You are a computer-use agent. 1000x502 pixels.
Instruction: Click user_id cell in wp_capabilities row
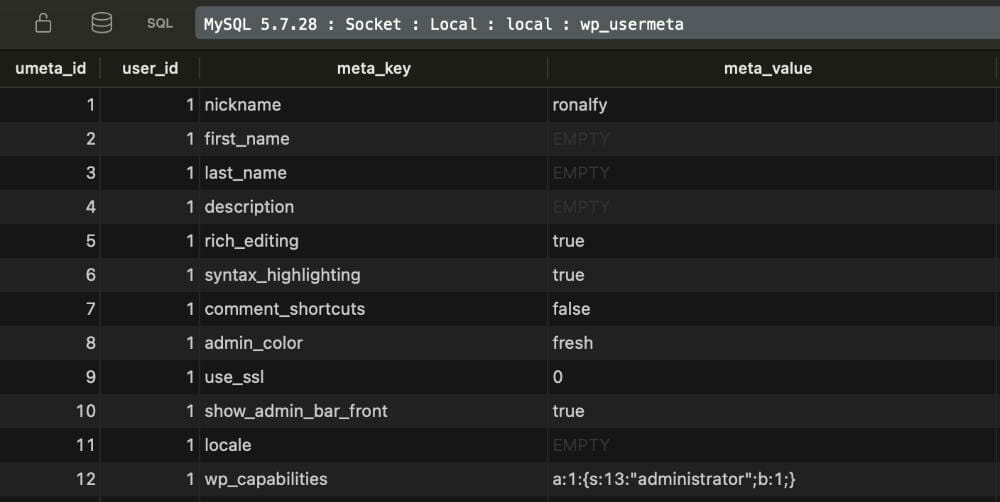150,479
